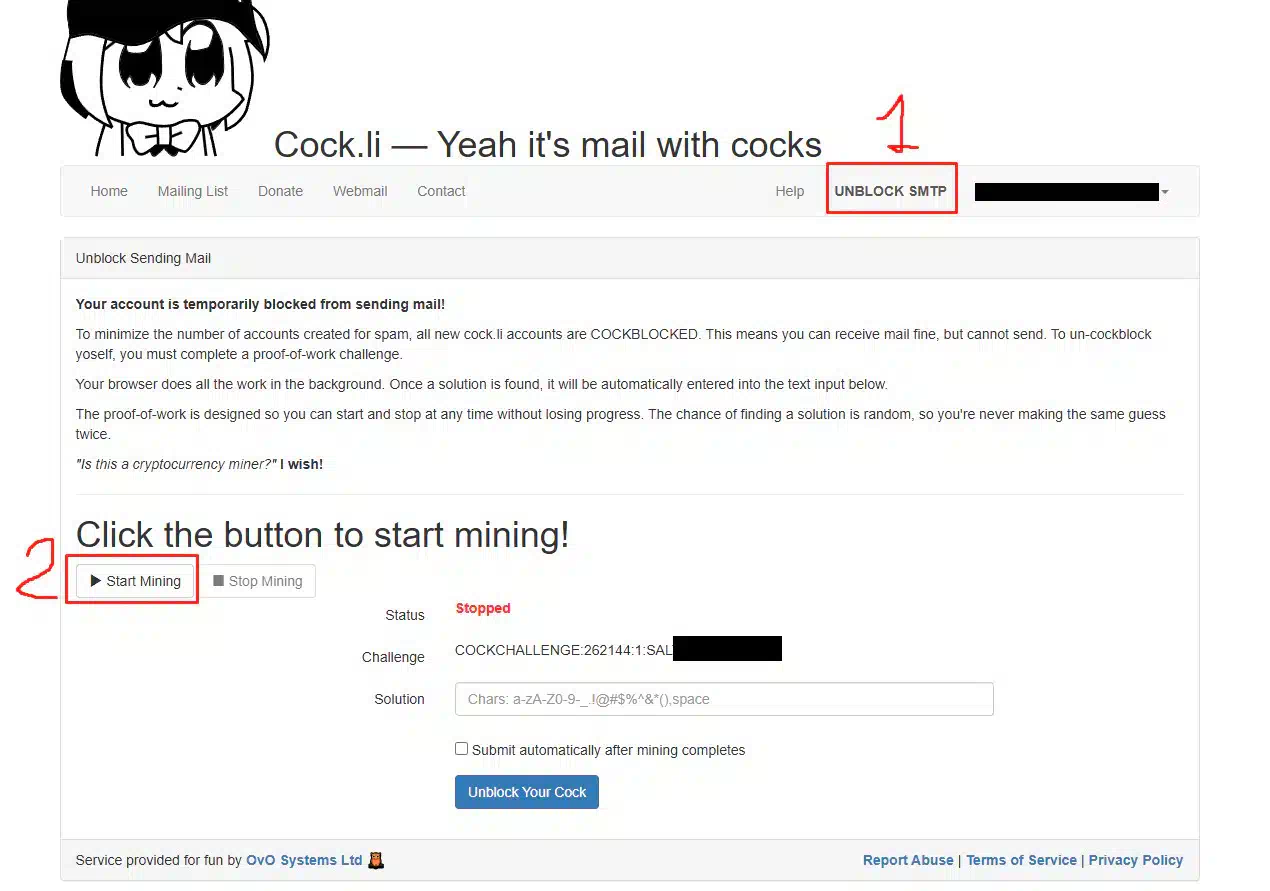Click the cartoon mascot logo image
1270x891 pixels.
click(x=164, y=78)
